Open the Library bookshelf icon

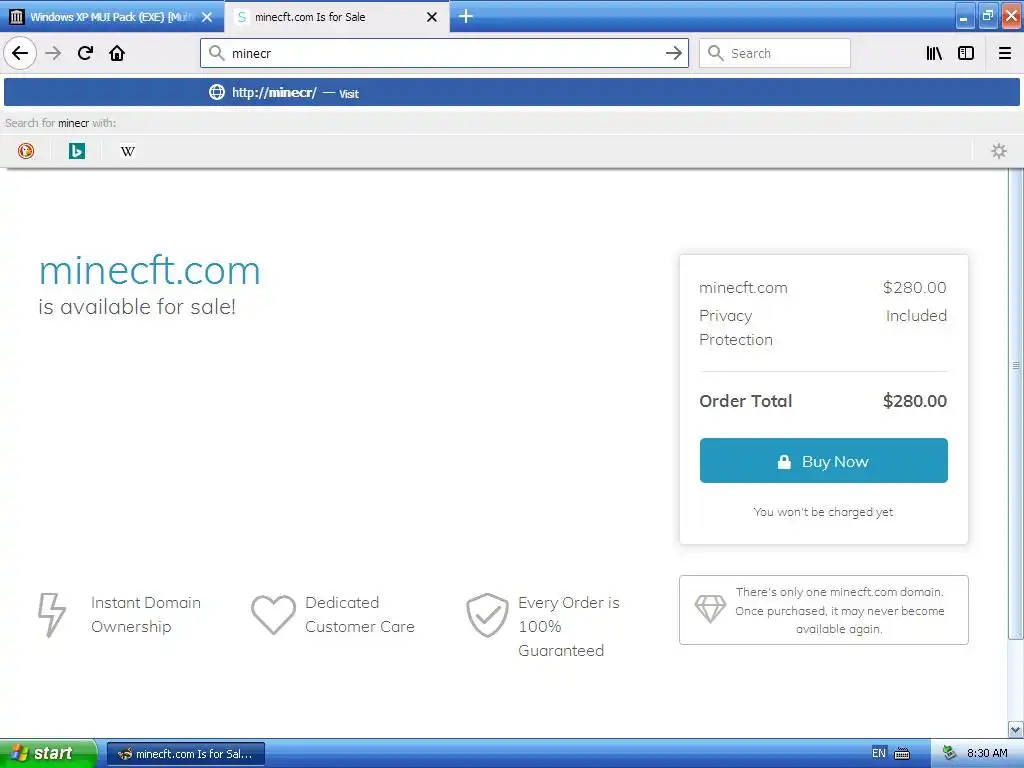point(934,53)
